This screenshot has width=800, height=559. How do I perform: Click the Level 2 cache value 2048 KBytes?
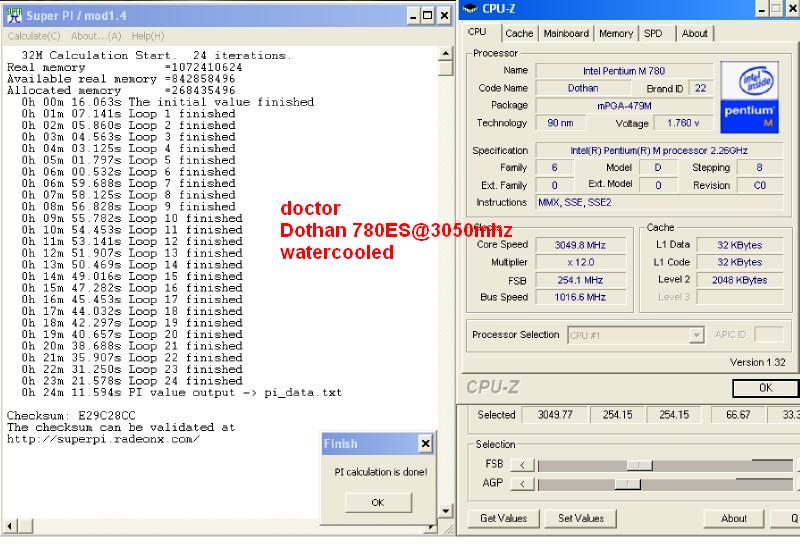pyautogui.click(x=739, y=280)
